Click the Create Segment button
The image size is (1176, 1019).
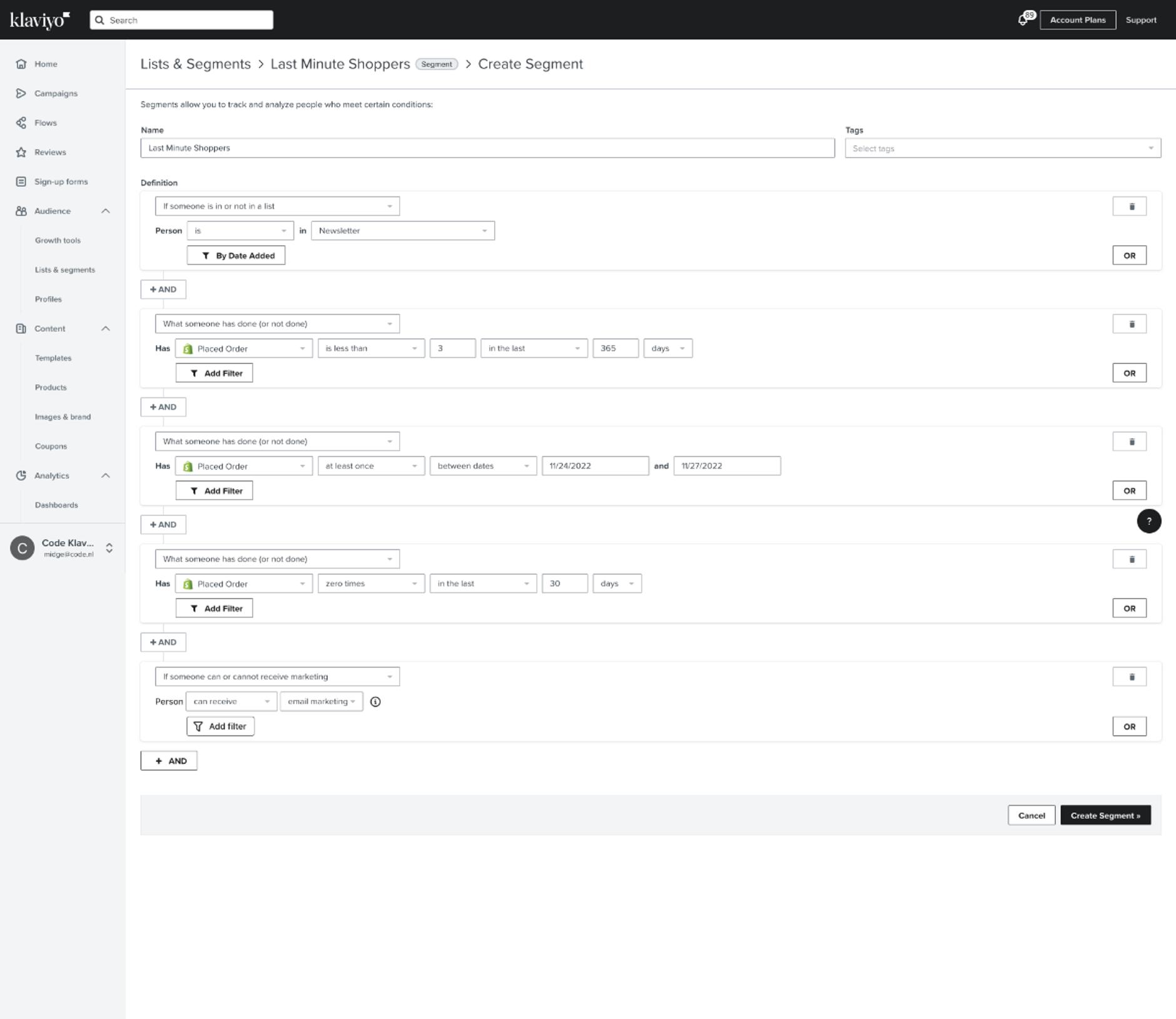(1105, 815)
